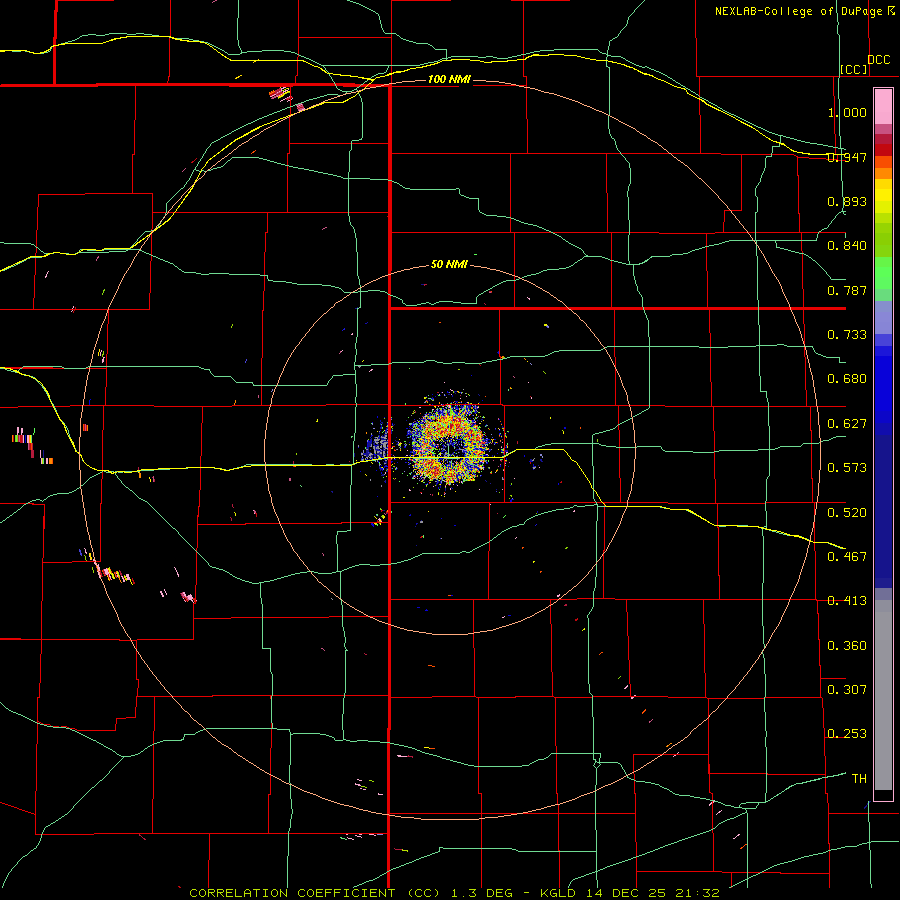Screen dimensions: 900x900
Task: Select the 0.467 scale value
Action: coord(847,556)
